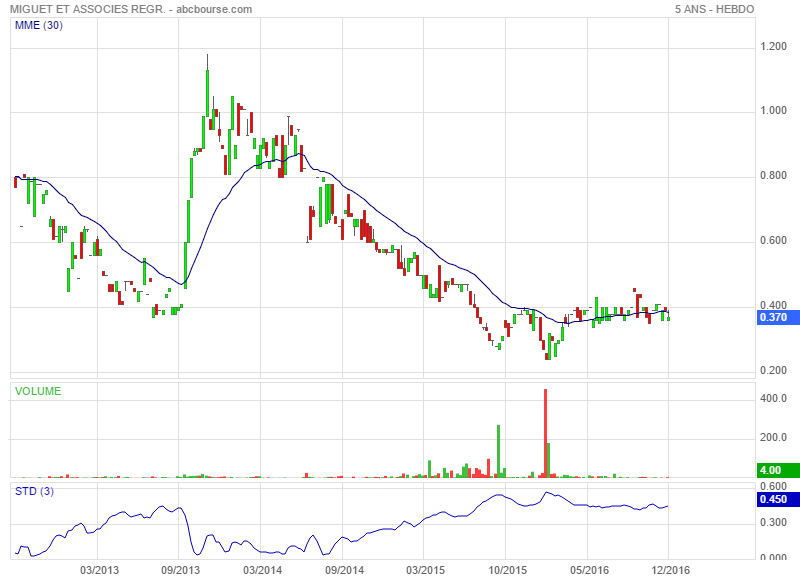This screenshot has height=580, width=800.
Task: Click the 0.600 price axis label
Action: 773,240
